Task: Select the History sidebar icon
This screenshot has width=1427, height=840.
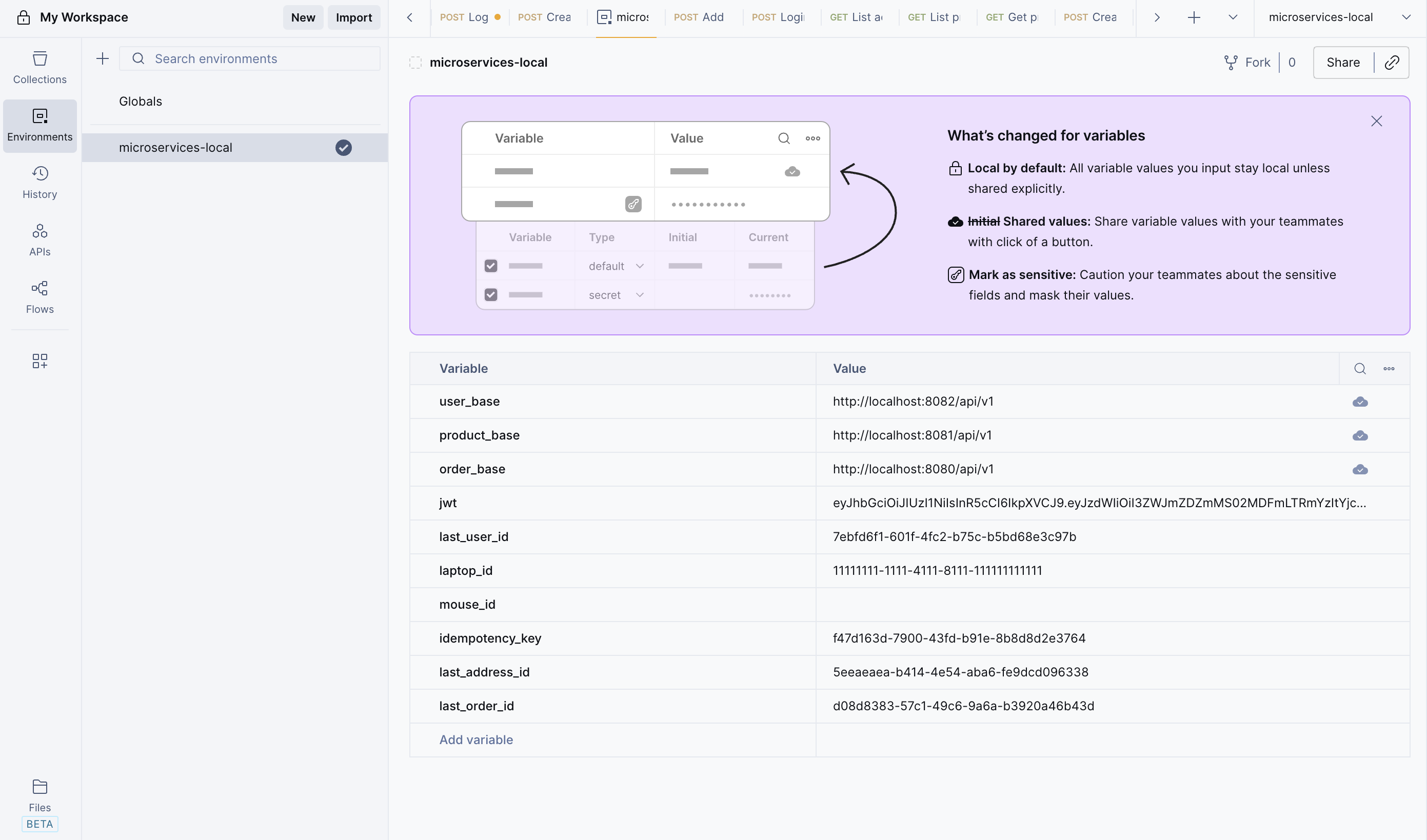Action: tap(39, 181)
